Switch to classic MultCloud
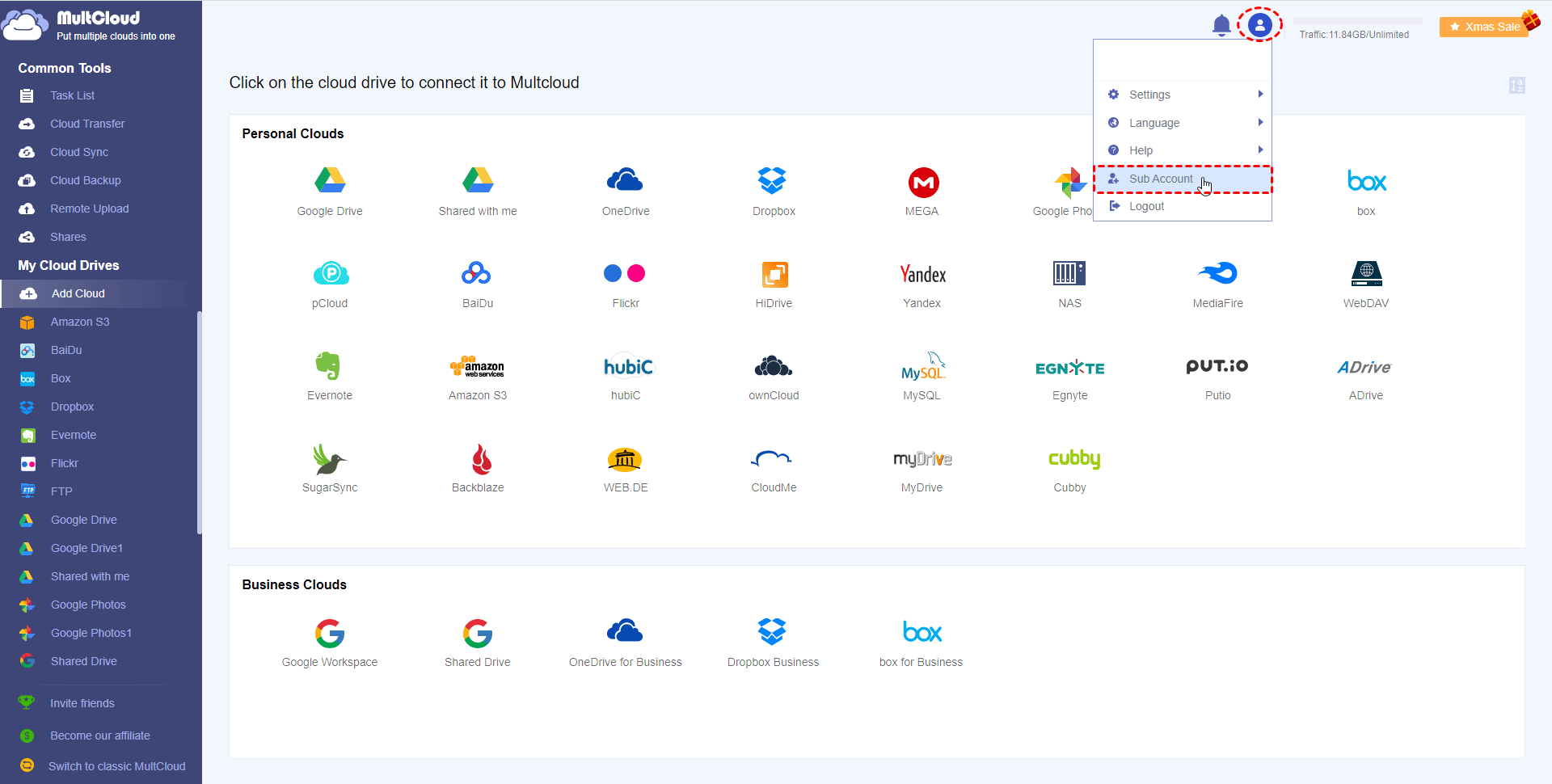Screen dimensions: 1552x784 click(x=116, y=766)
